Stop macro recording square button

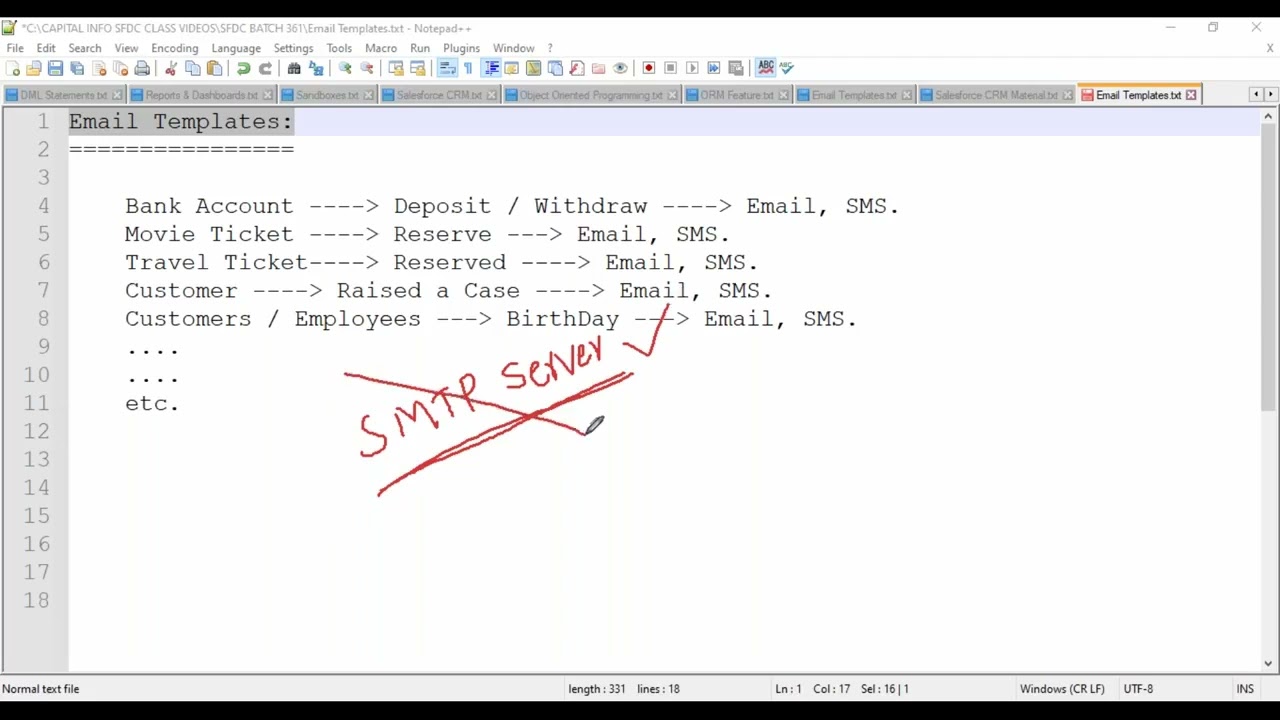click(x=671, y=68)
